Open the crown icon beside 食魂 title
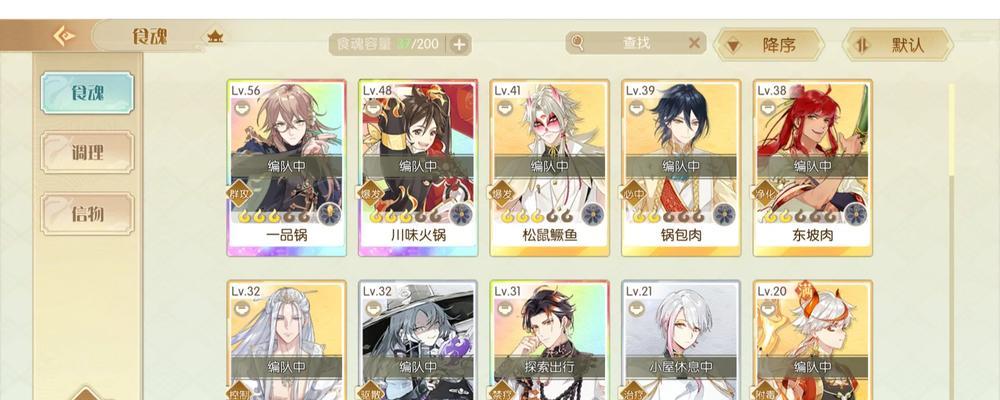Viewport: 1000px width, 400px height. pos(215,37)
